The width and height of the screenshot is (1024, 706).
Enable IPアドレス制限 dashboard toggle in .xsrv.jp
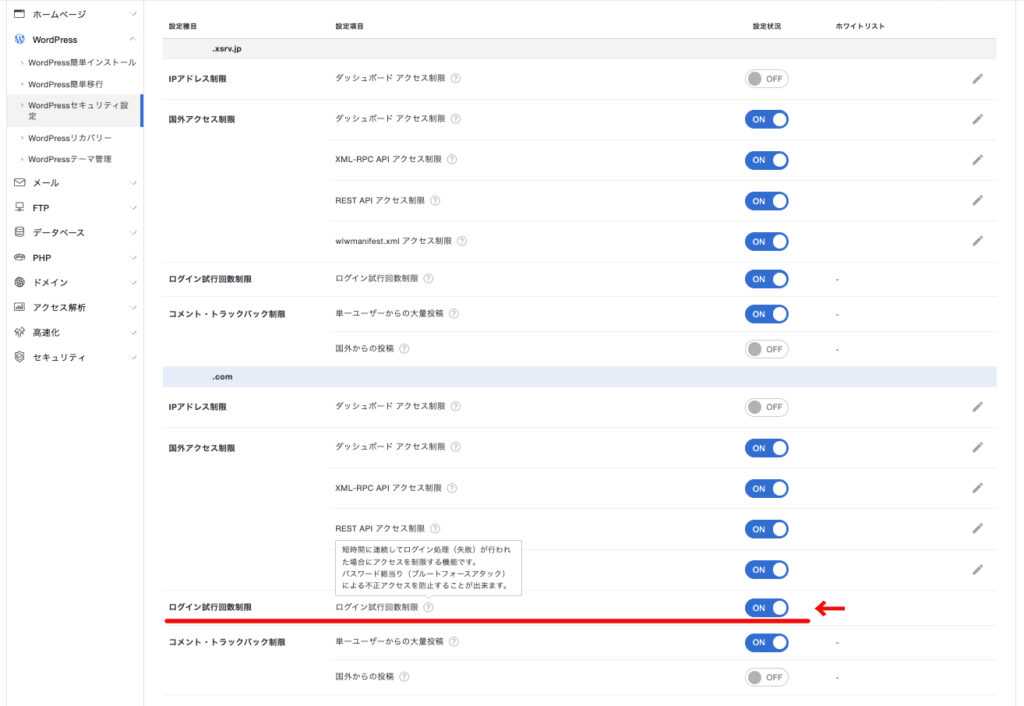tap(767, 78)
